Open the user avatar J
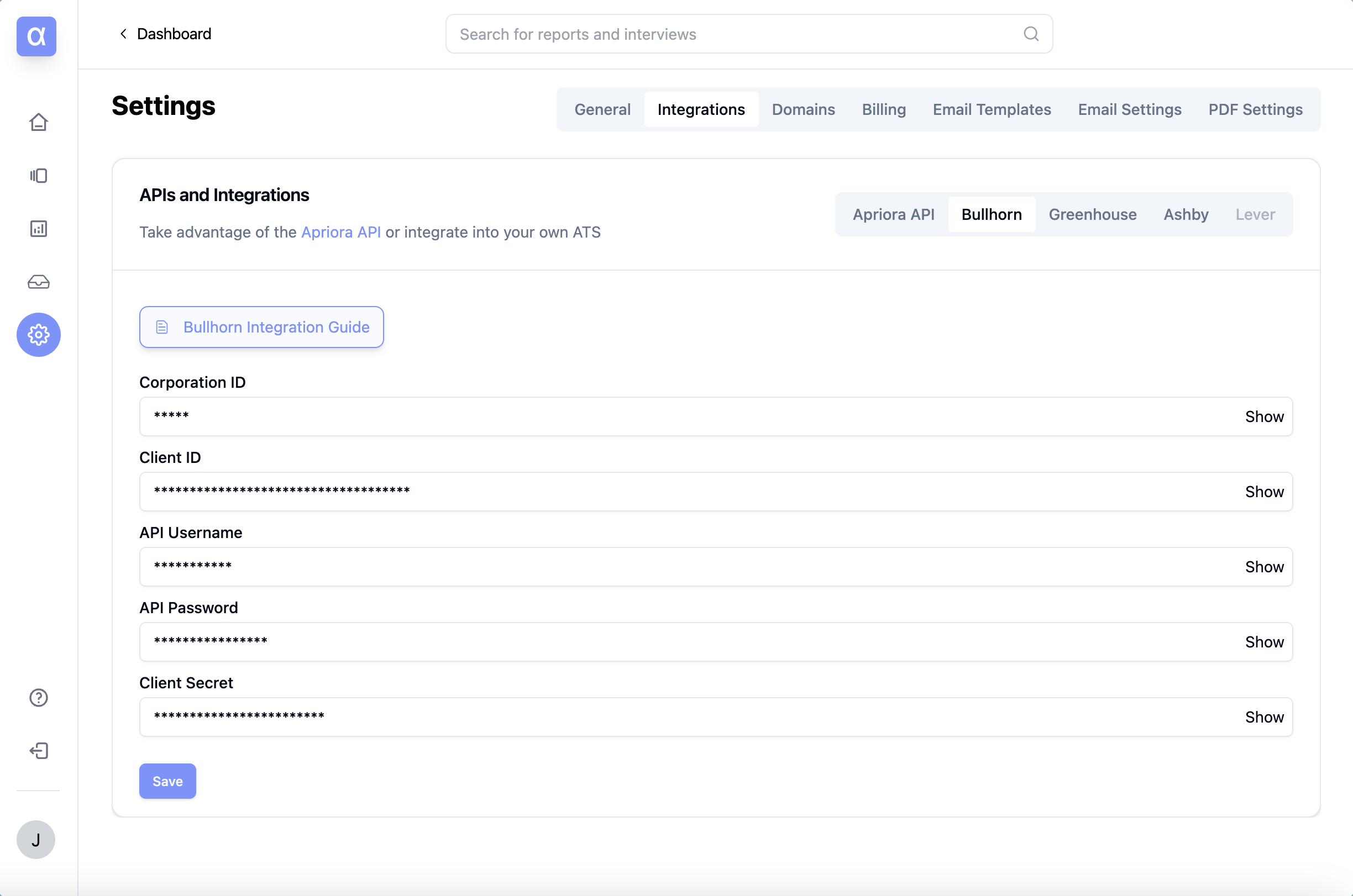 pos(36,840)
